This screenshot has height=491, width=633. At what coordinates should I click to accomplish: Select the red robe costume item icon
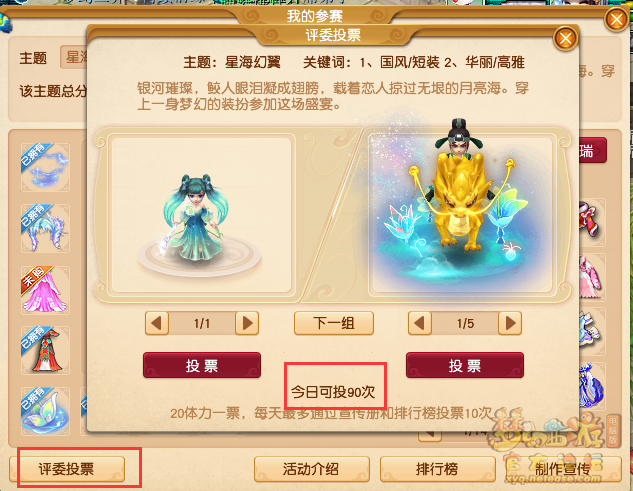point(45,350)
